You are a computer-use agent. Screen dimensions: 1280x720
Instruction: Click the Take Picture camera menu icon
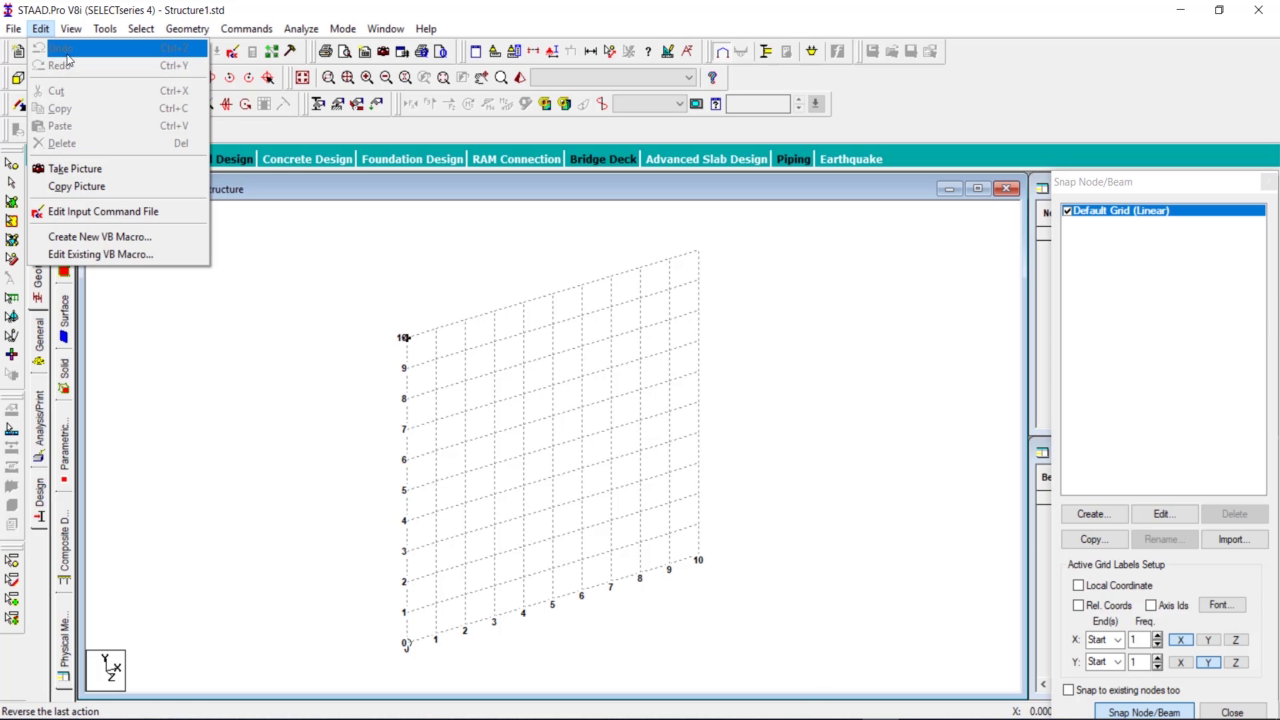pos(38,169)
